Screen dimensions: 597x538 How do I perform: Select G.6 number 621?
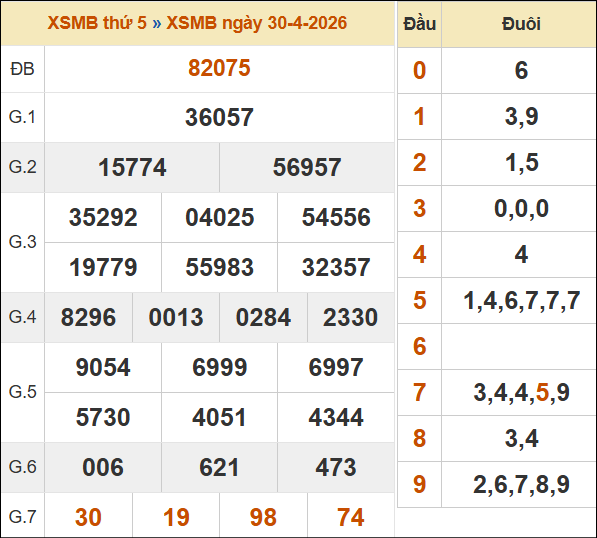219,467
